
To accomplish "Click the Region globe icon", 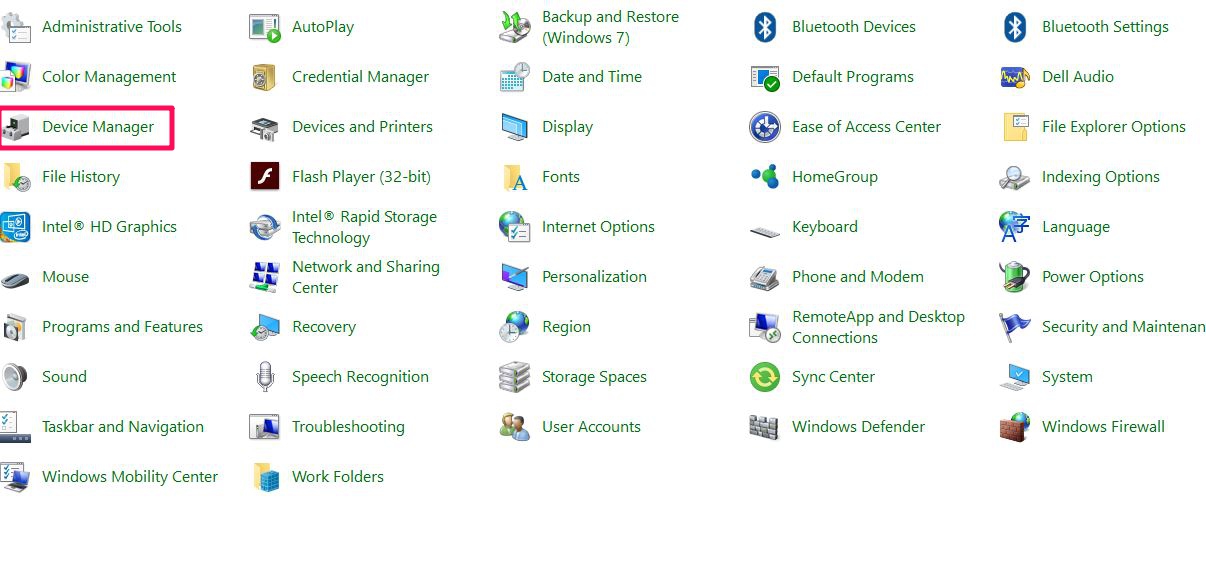I will 515,327.
